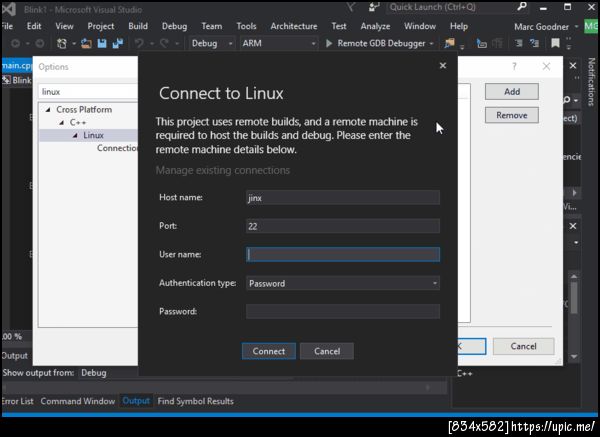Click the Manage existing connections link
The image size is (600, 437).
tap(223, 170)
